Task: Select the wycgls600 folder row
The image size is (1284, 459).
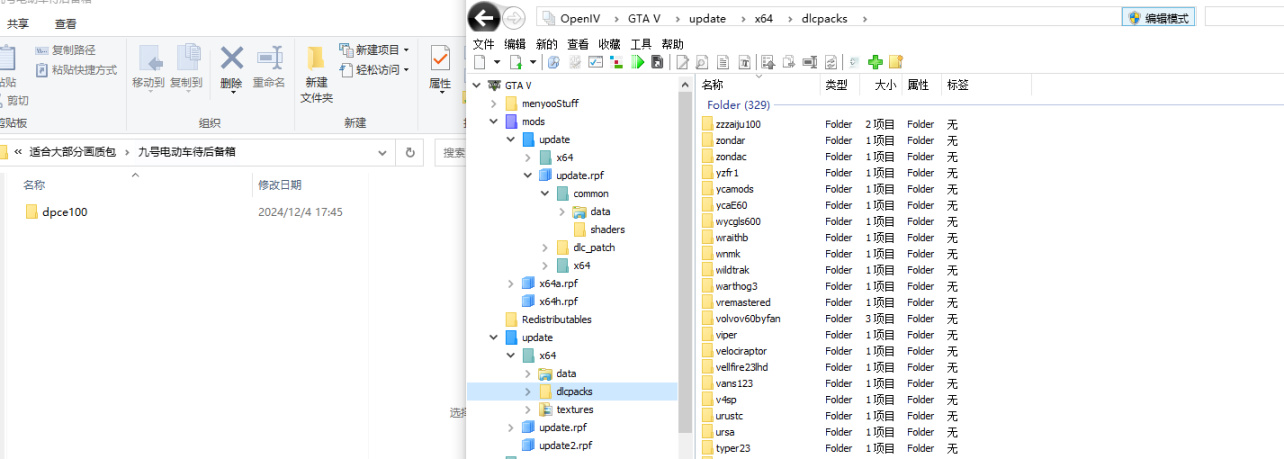Action: [830, 221]
